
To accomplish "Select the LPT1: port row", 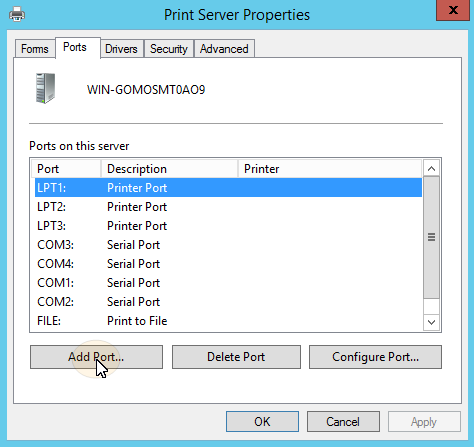I will point(228,188).
